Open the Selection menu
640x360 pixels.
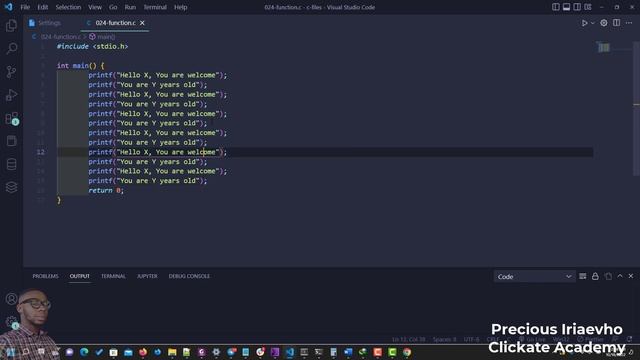(x=68, y=7)
